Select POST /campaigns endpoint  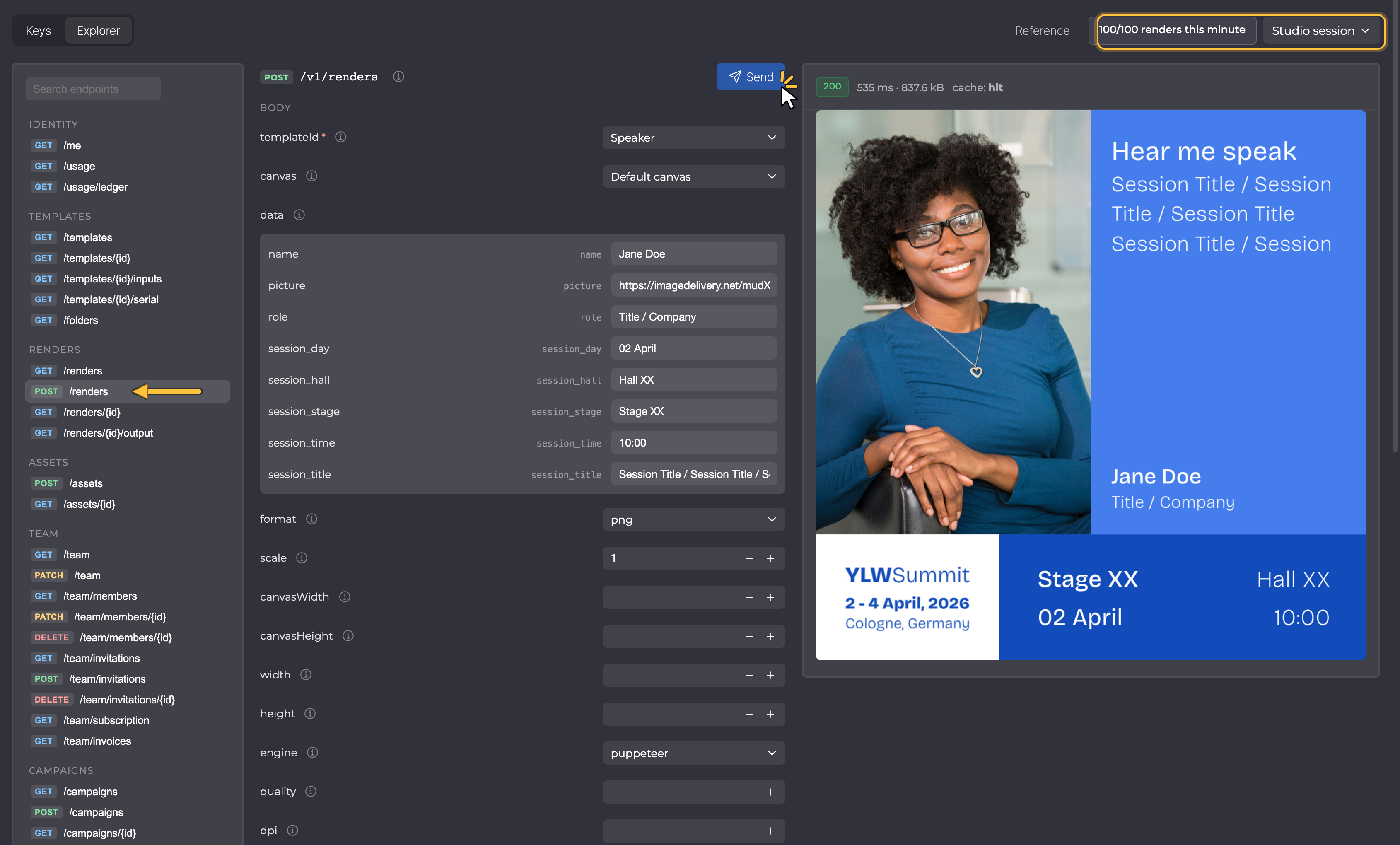click(127, 813)
